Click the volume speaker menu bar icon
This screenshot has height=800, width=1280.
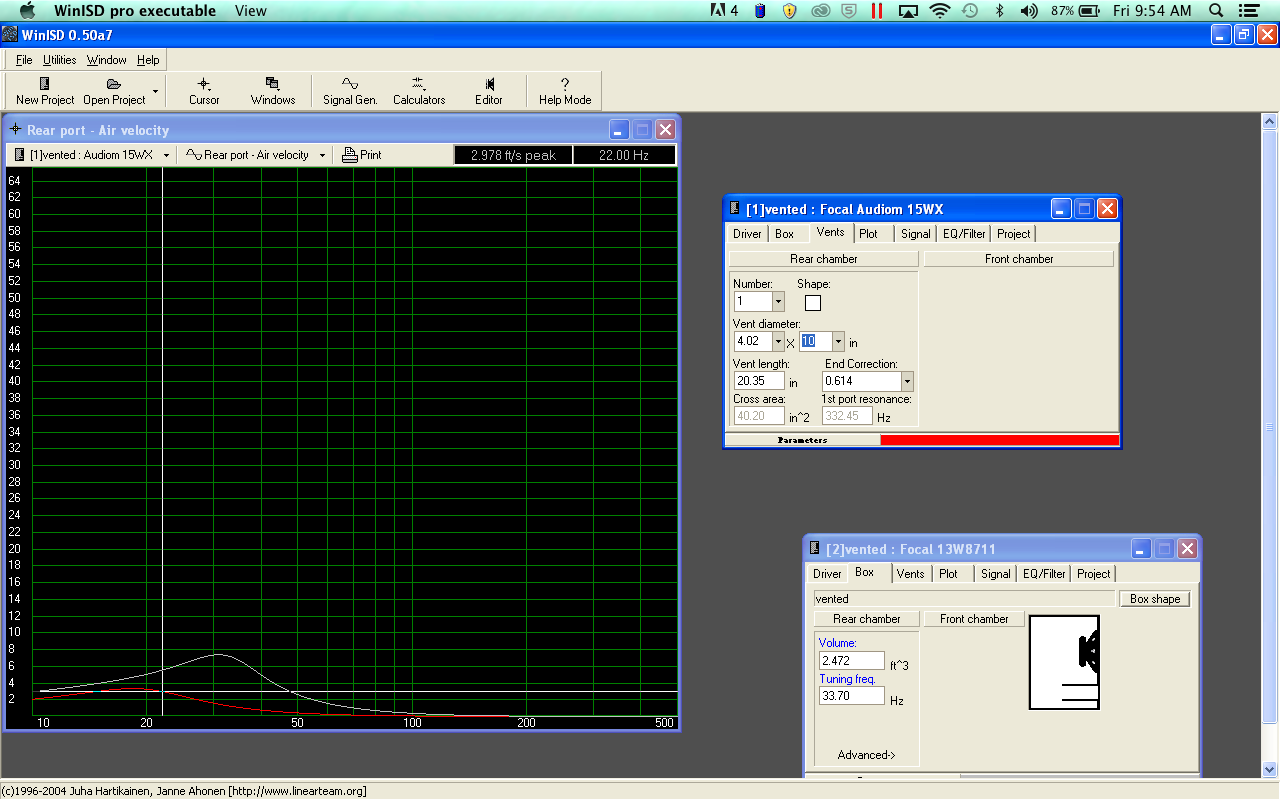(1028, 11)
